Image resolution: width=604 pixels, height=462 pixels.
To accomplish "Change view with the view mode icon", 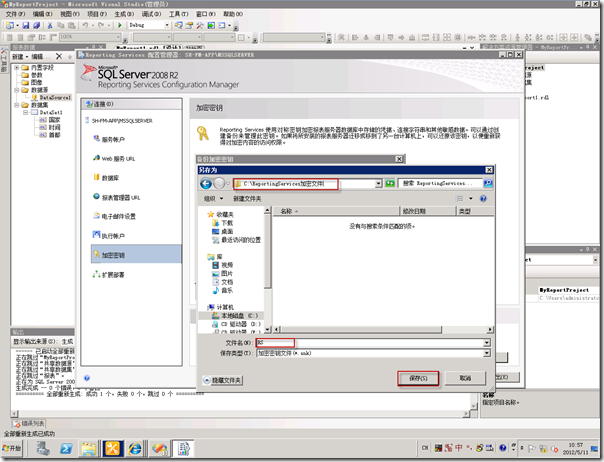I will [460, 199].
